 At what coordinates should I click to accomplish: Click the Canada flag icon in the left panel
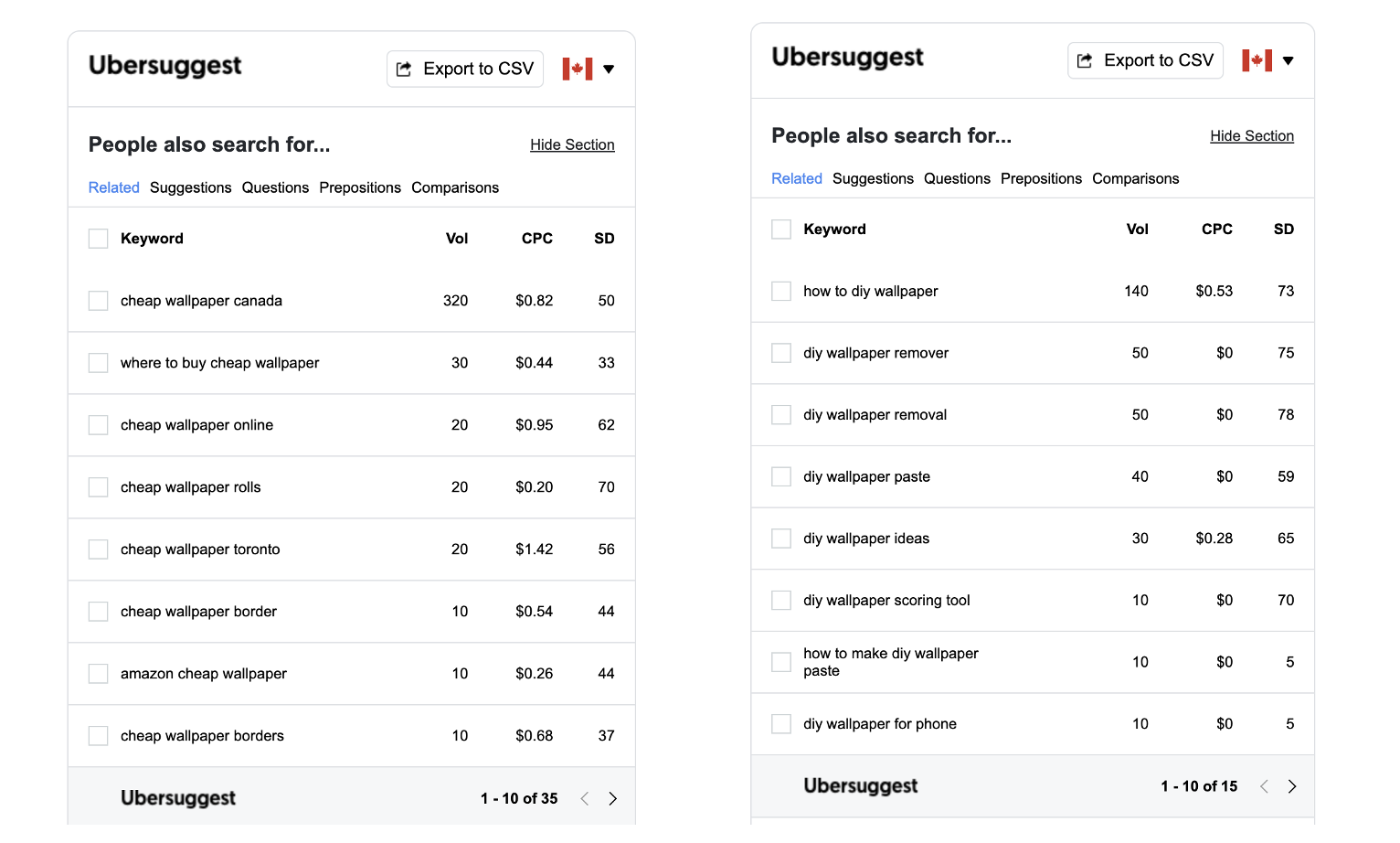578,69
